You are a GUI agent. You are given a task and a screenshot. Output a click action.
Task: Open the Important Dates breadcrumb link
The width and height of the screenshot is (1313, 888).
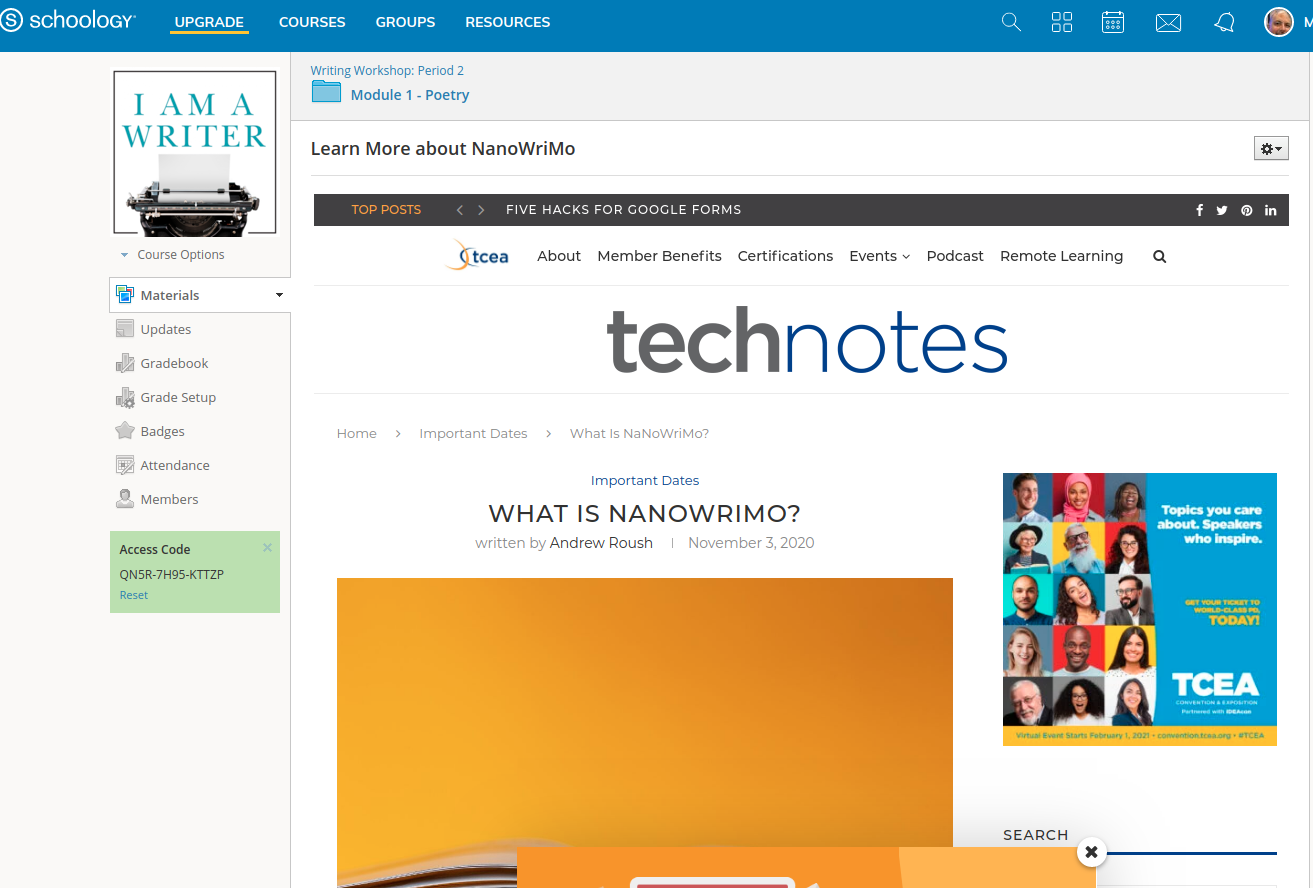coord(473,433)
